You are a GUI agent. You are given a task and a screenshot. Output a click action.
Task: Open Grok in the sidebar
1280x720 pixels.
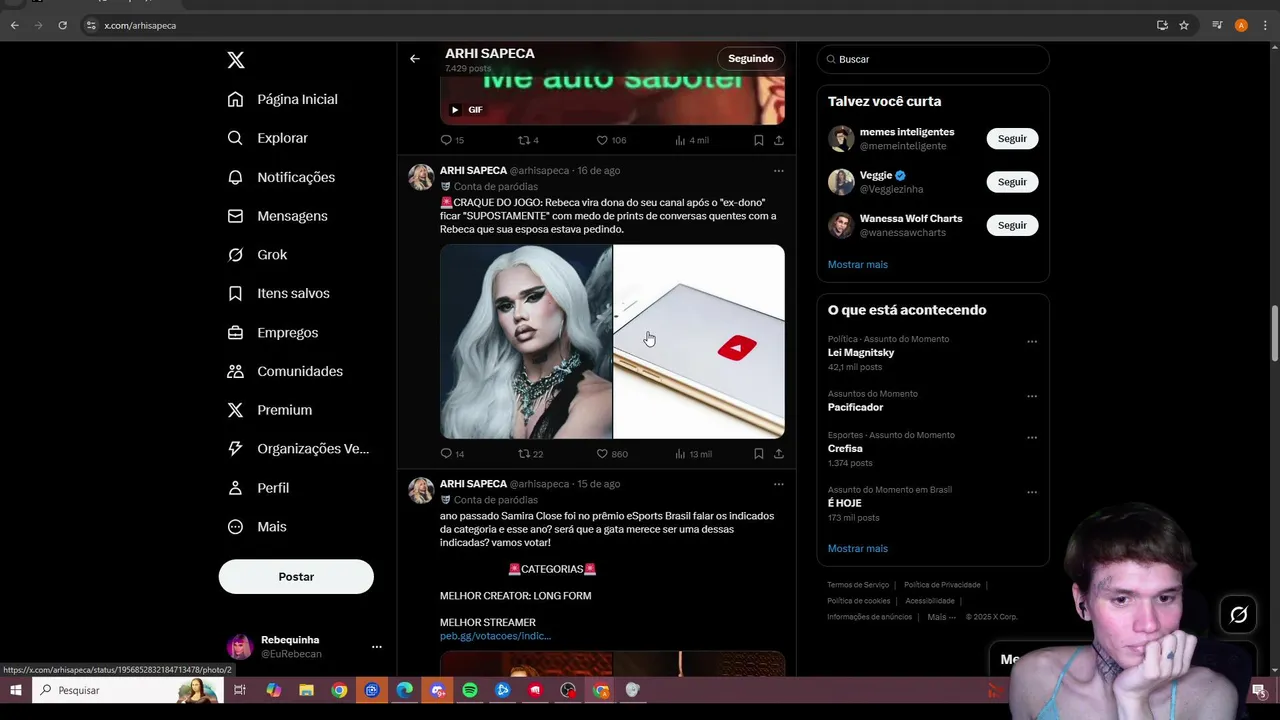coord(258,255)
